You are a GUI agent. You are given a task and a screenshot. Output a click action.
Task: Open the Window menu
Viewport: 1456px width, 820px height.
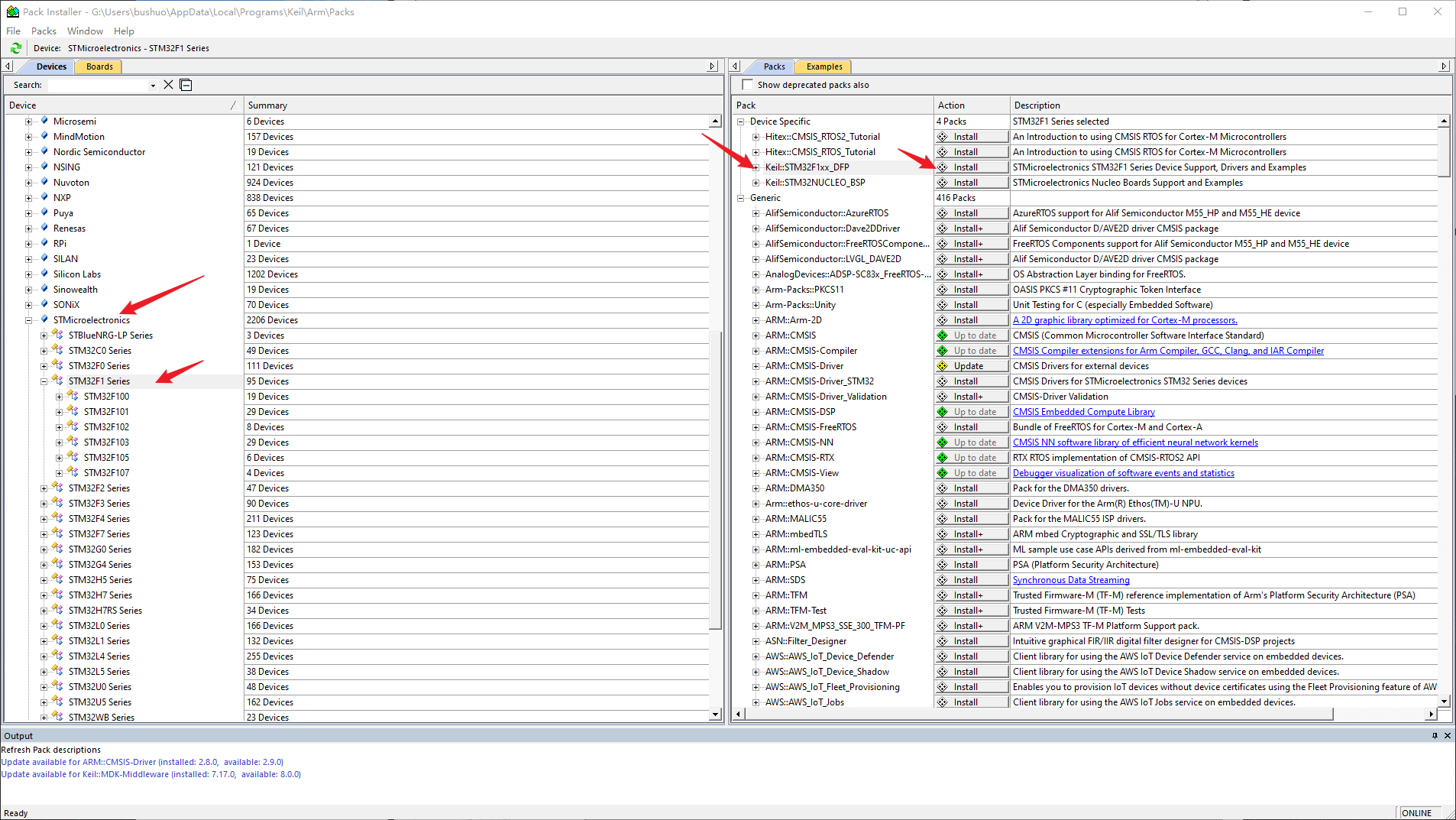[85, 31]
